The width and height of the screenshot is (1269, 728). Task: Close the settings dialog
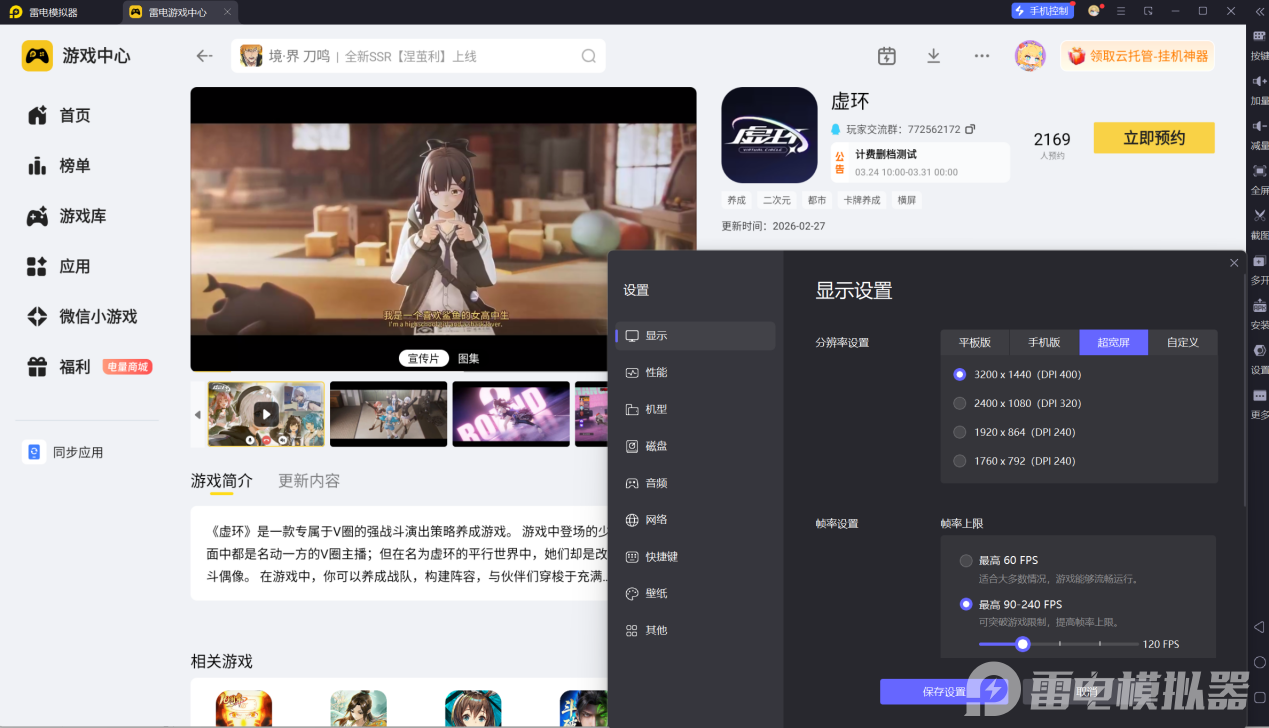click(1234, 263)
